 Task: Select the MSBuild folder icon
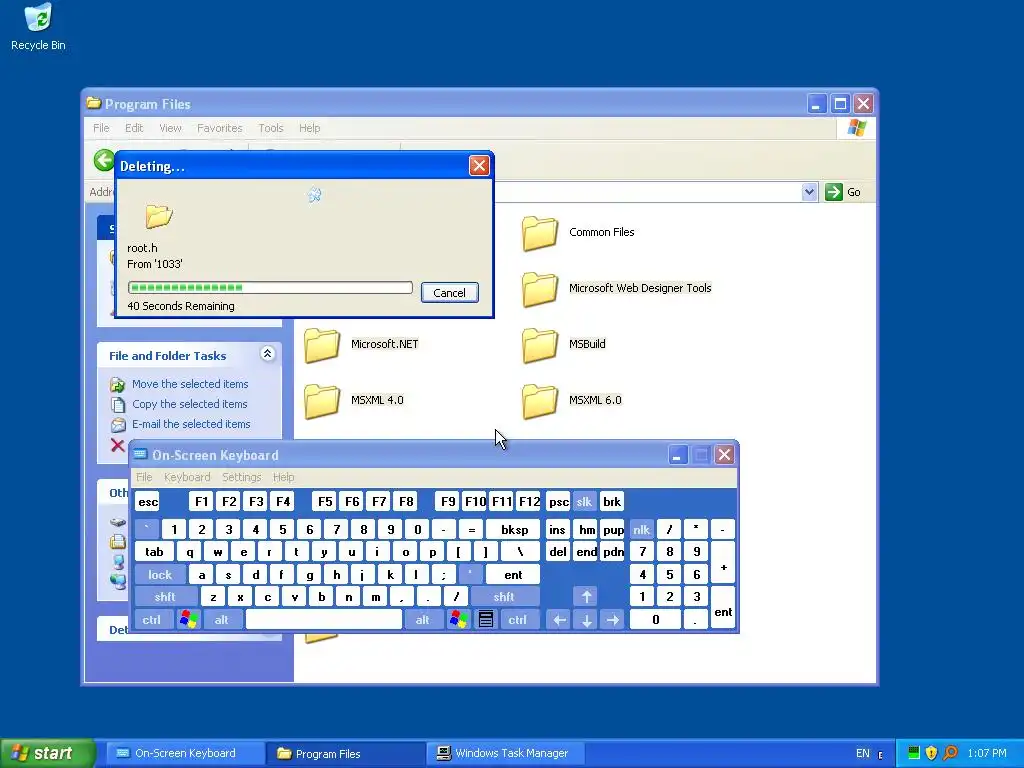tap(539, 345)
